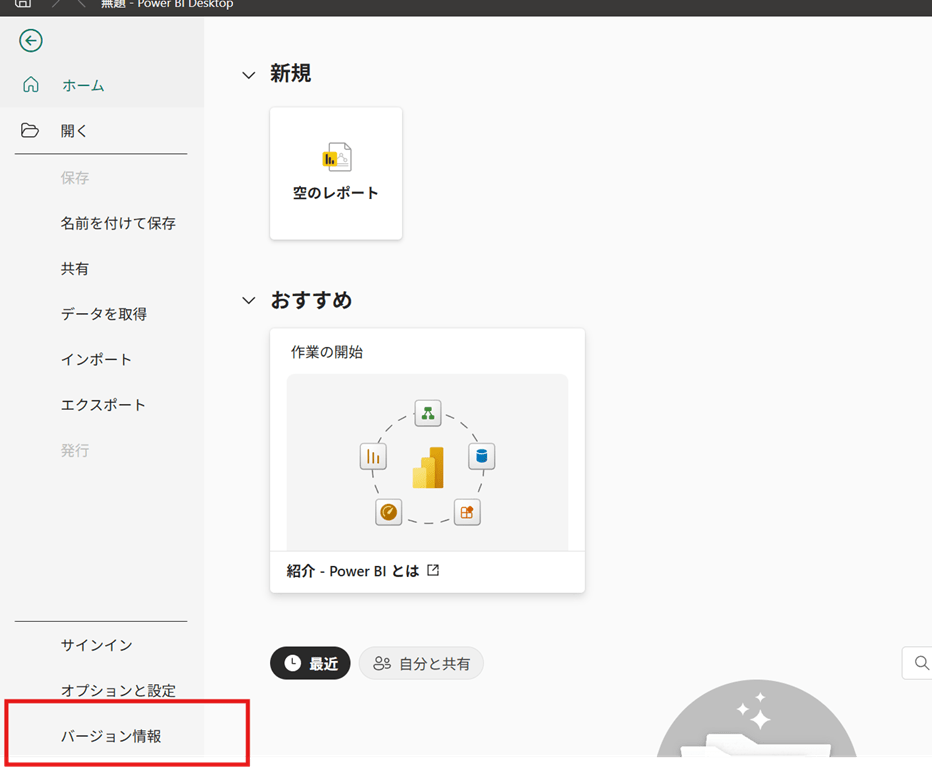The width and height of the screenshot is (932, 767).
Task: Click サインイン in the sidebar
Action: [x=96, y=645]
